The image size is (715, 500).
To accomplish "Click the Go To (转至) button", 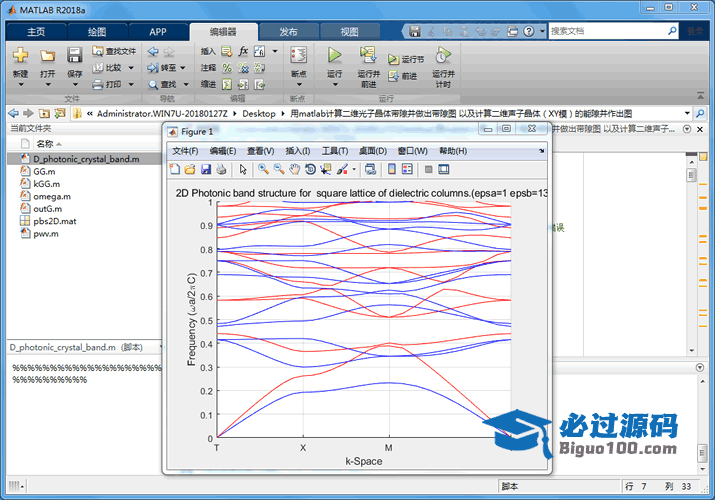I will (162, 68).
